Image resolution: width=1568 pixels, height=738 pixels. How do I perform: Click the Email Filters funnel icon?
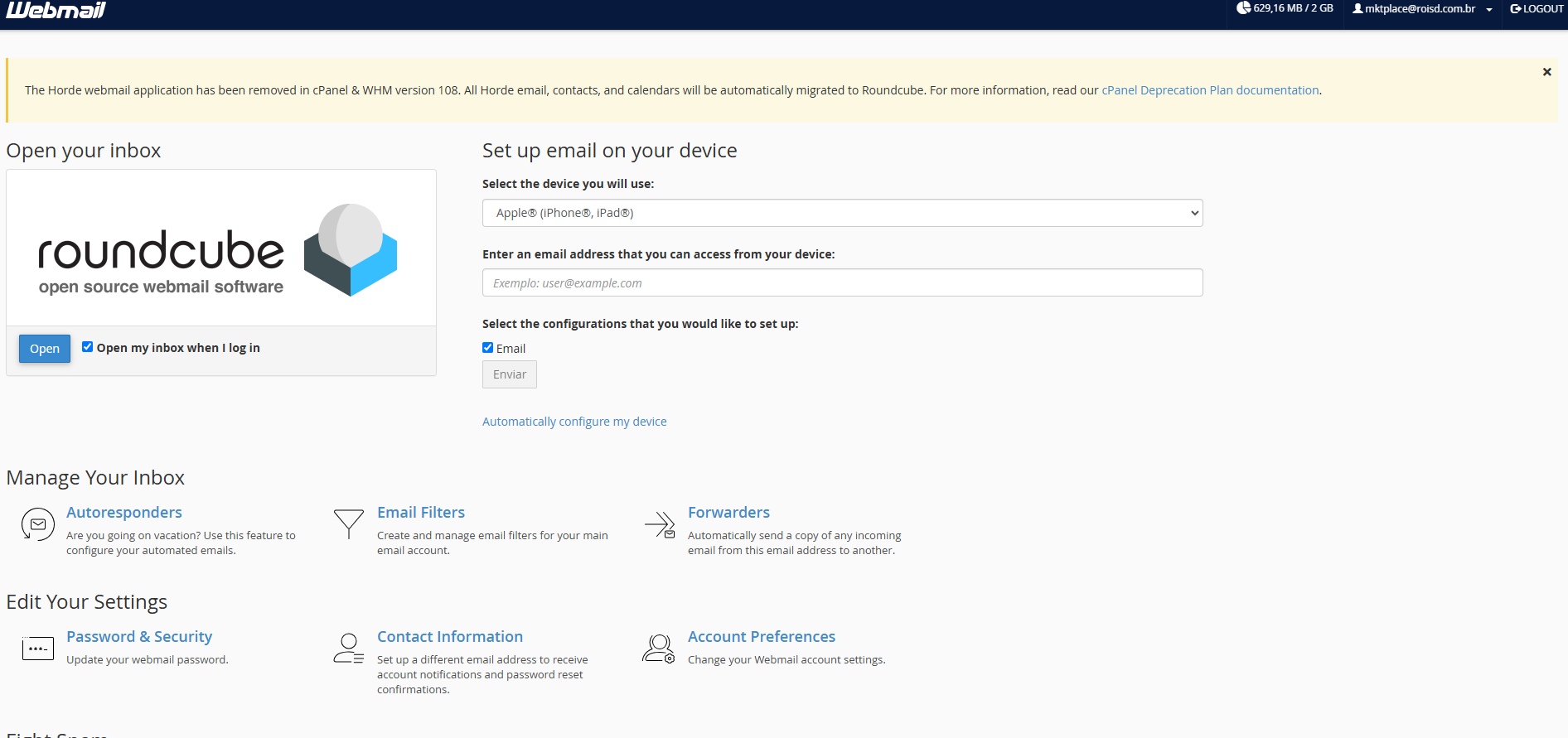(x=349, y=524)
